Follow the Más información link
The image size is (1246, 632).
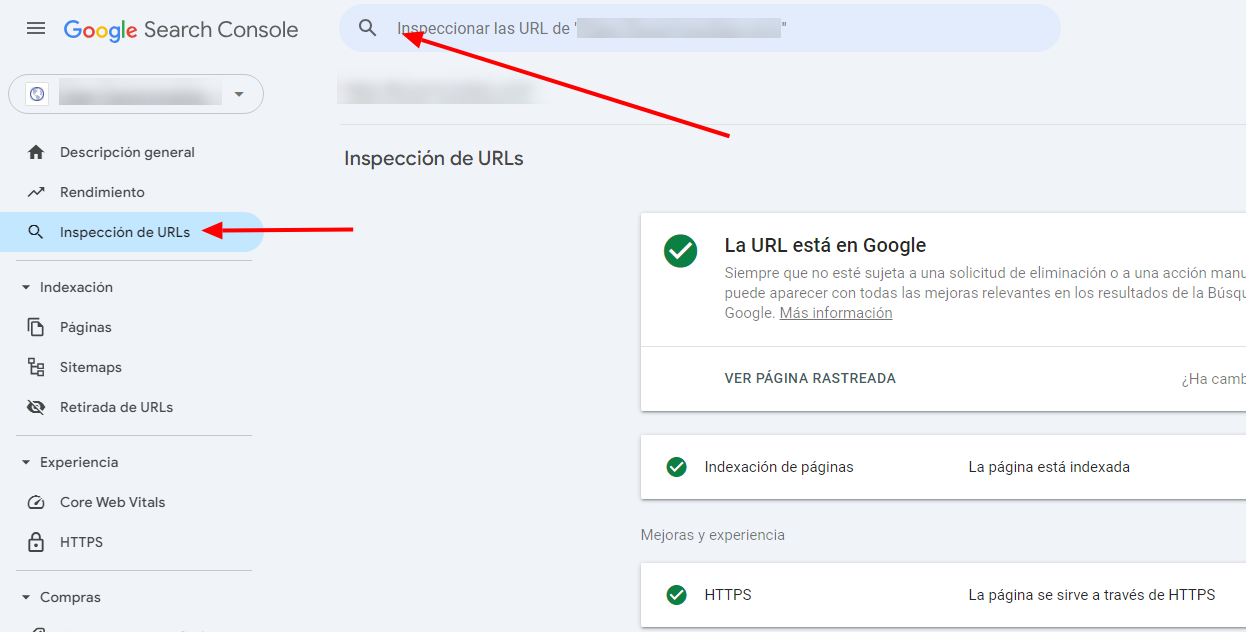pyautogui.click(x=836, y=313)
